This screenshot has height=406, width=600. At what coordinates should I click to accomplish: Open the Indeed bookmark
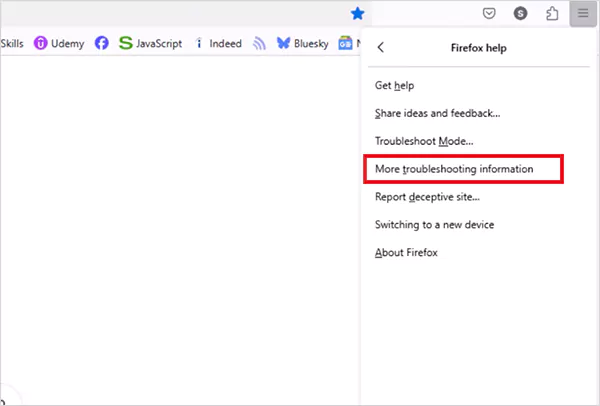tap(218, 43)
